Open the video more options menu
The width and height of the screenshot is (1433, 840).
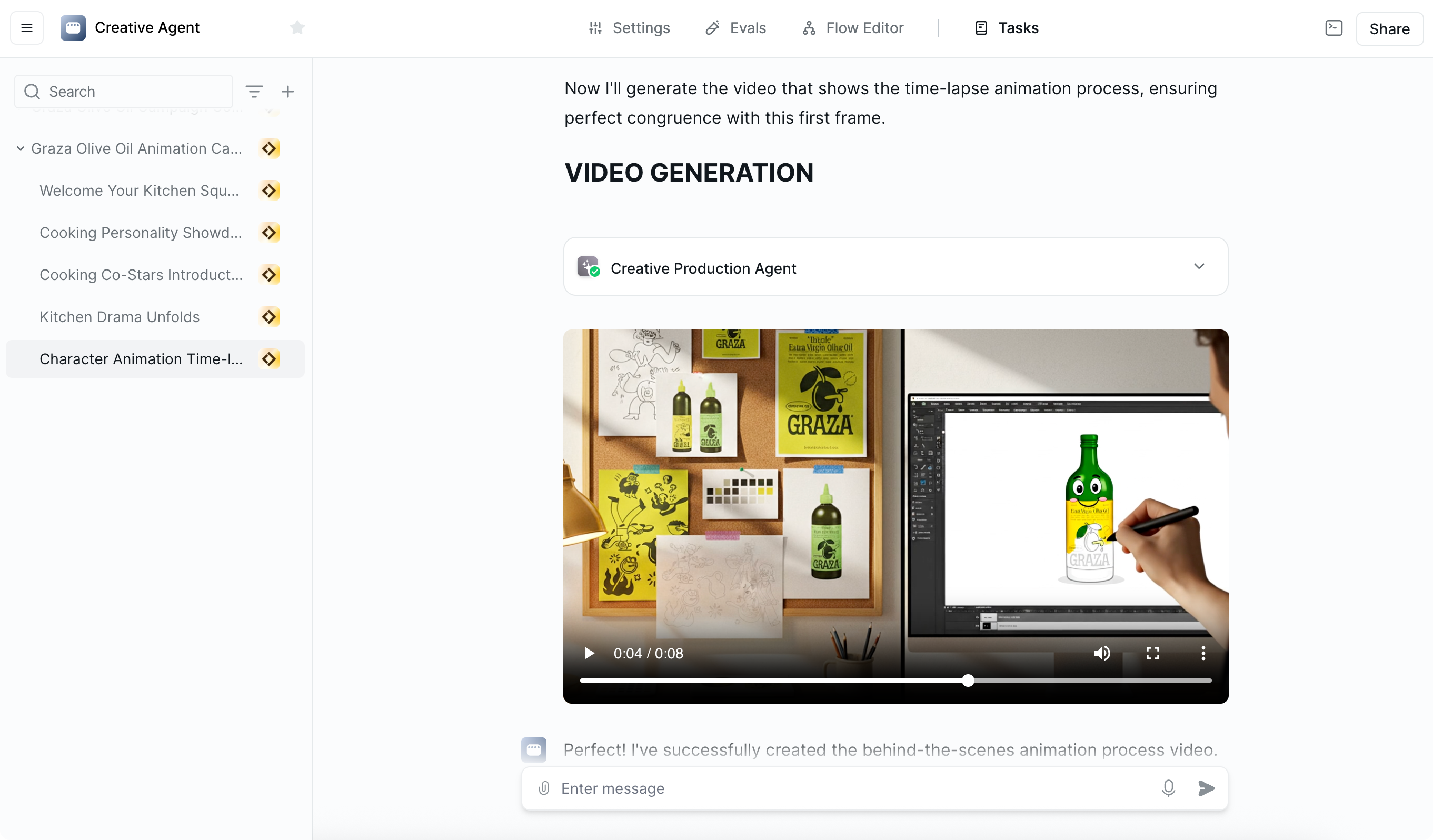(x=1203, y=653)
